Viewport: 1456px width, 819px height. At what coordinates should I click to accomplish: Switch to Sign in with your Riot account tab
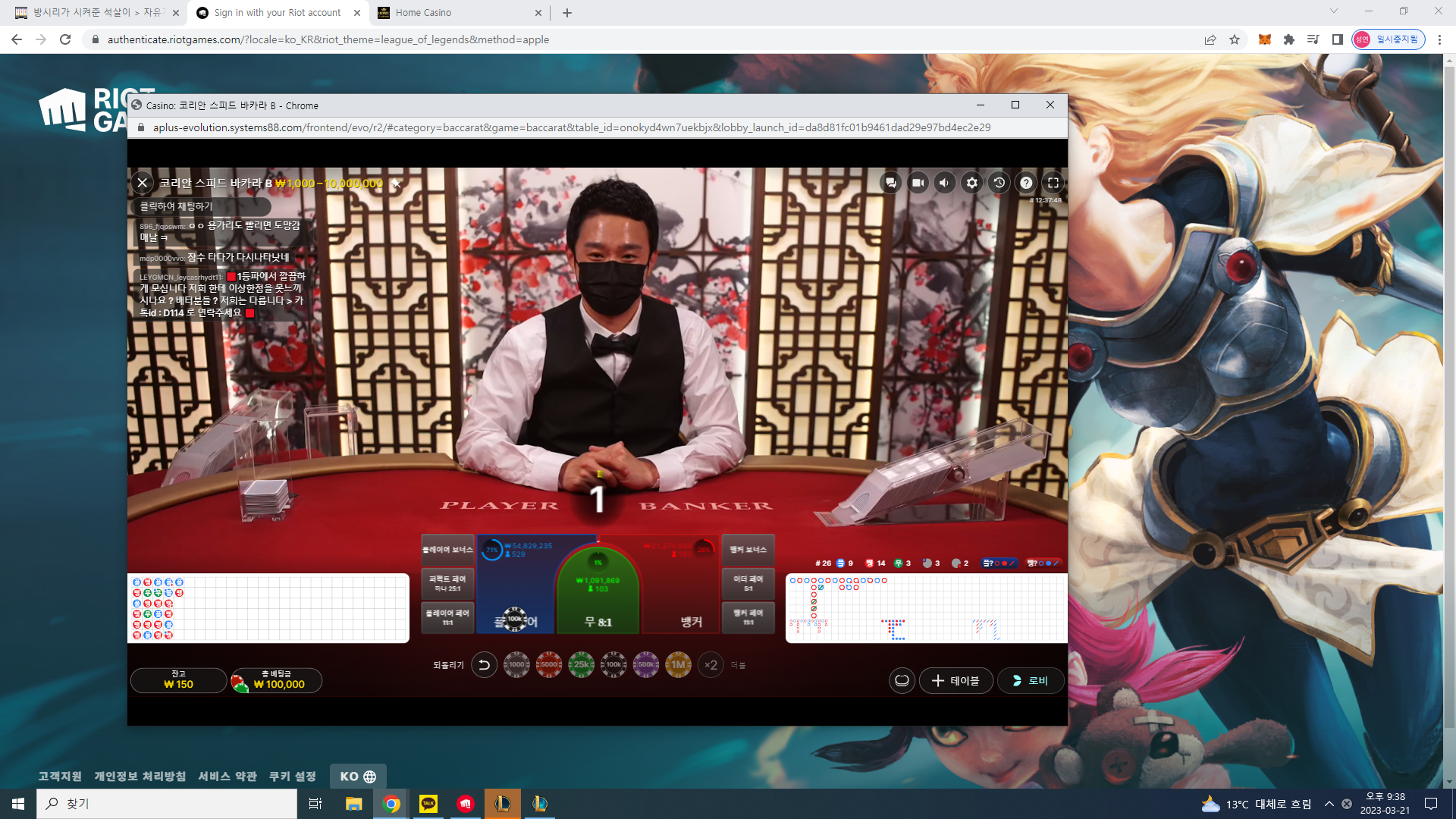coord(278,13)
